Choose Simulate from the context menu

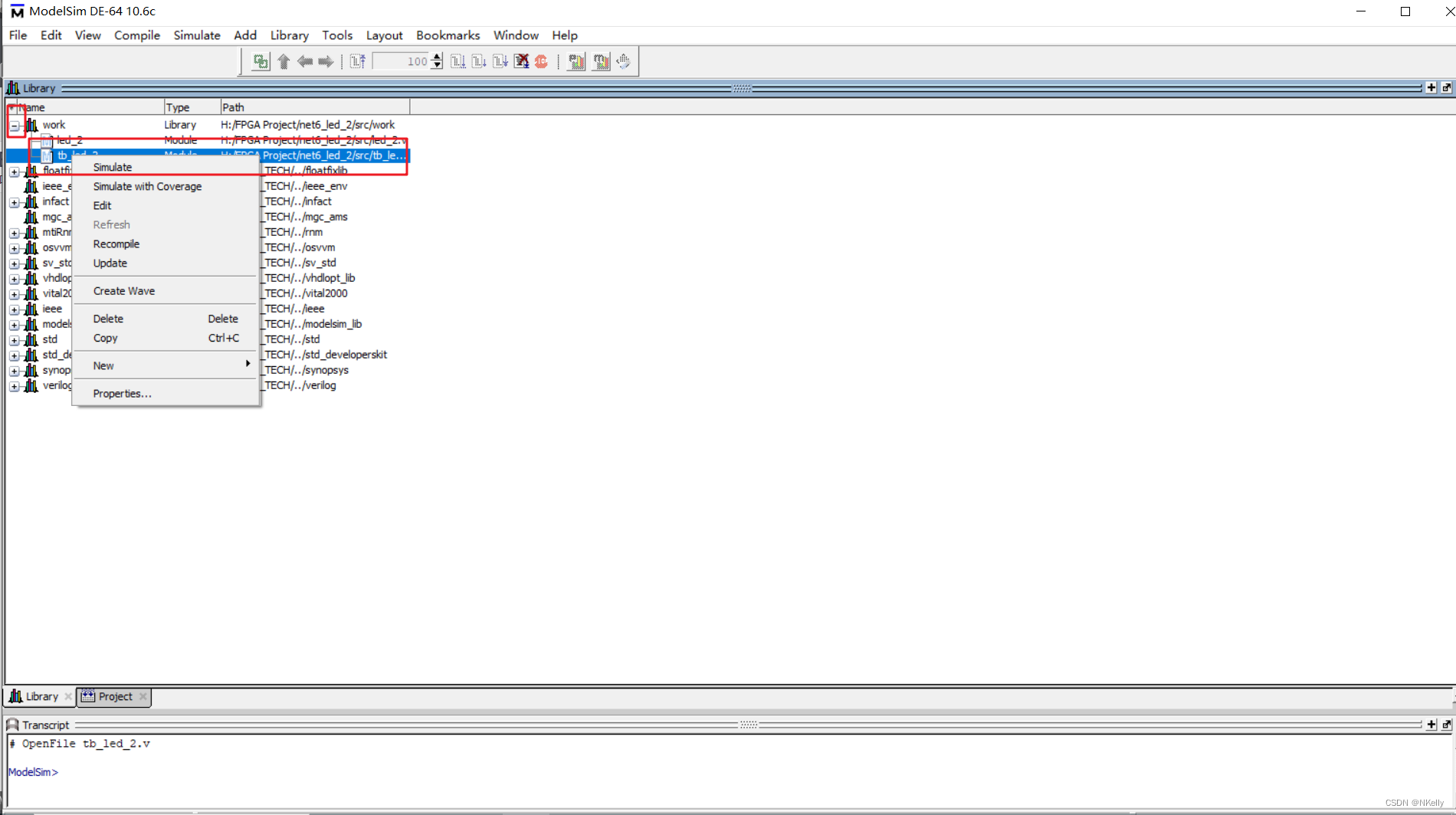(x=166, y=167)
